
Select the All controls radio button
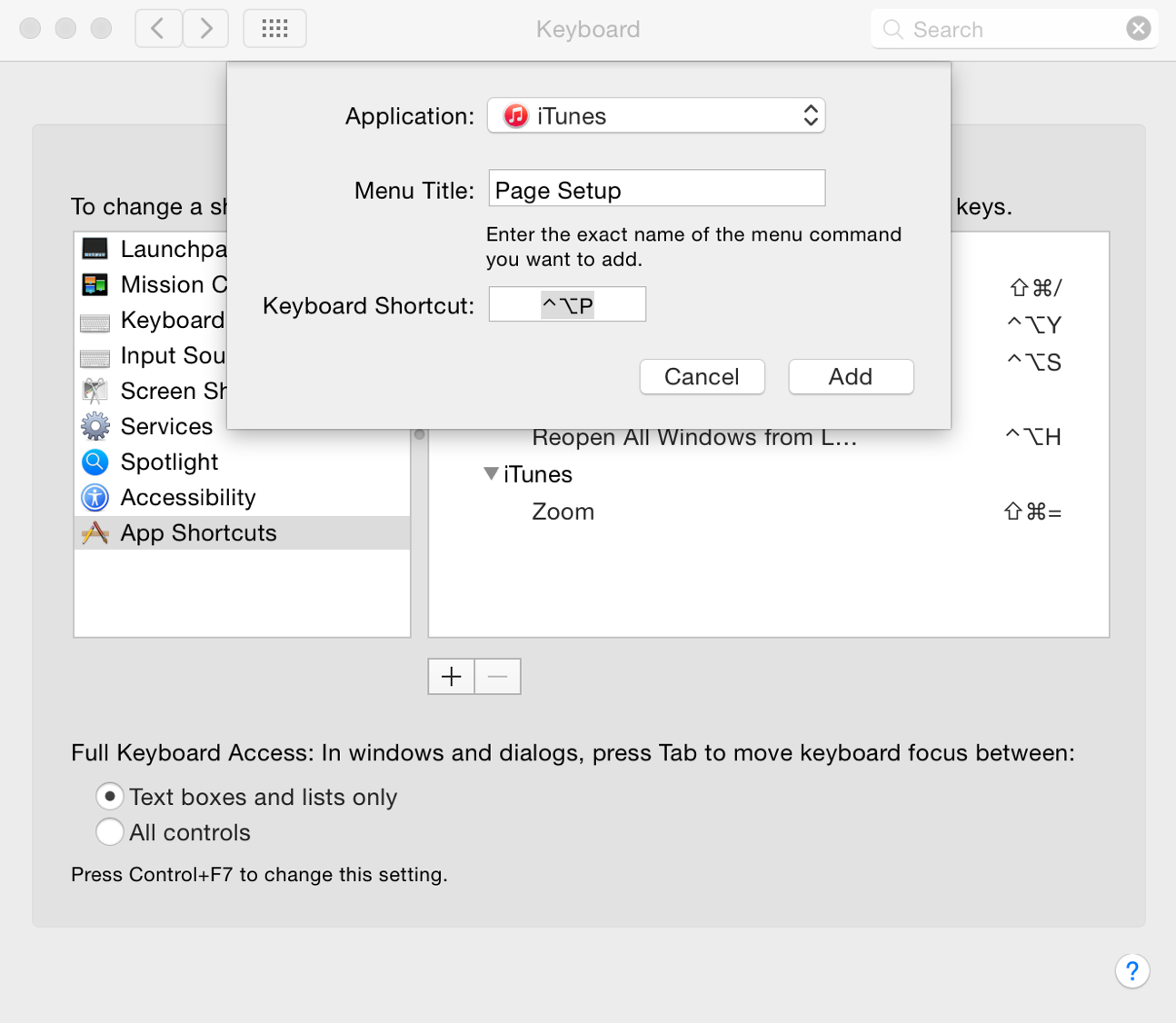click(110, 832)
